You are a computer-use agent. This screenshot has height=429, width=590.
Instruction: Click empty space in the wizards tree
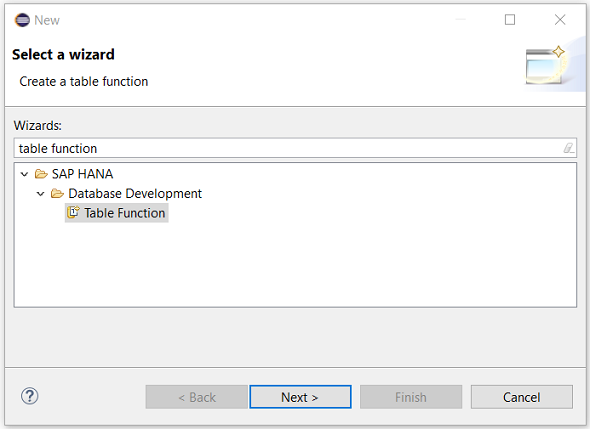pyautogui.click(x=339, y=263)
